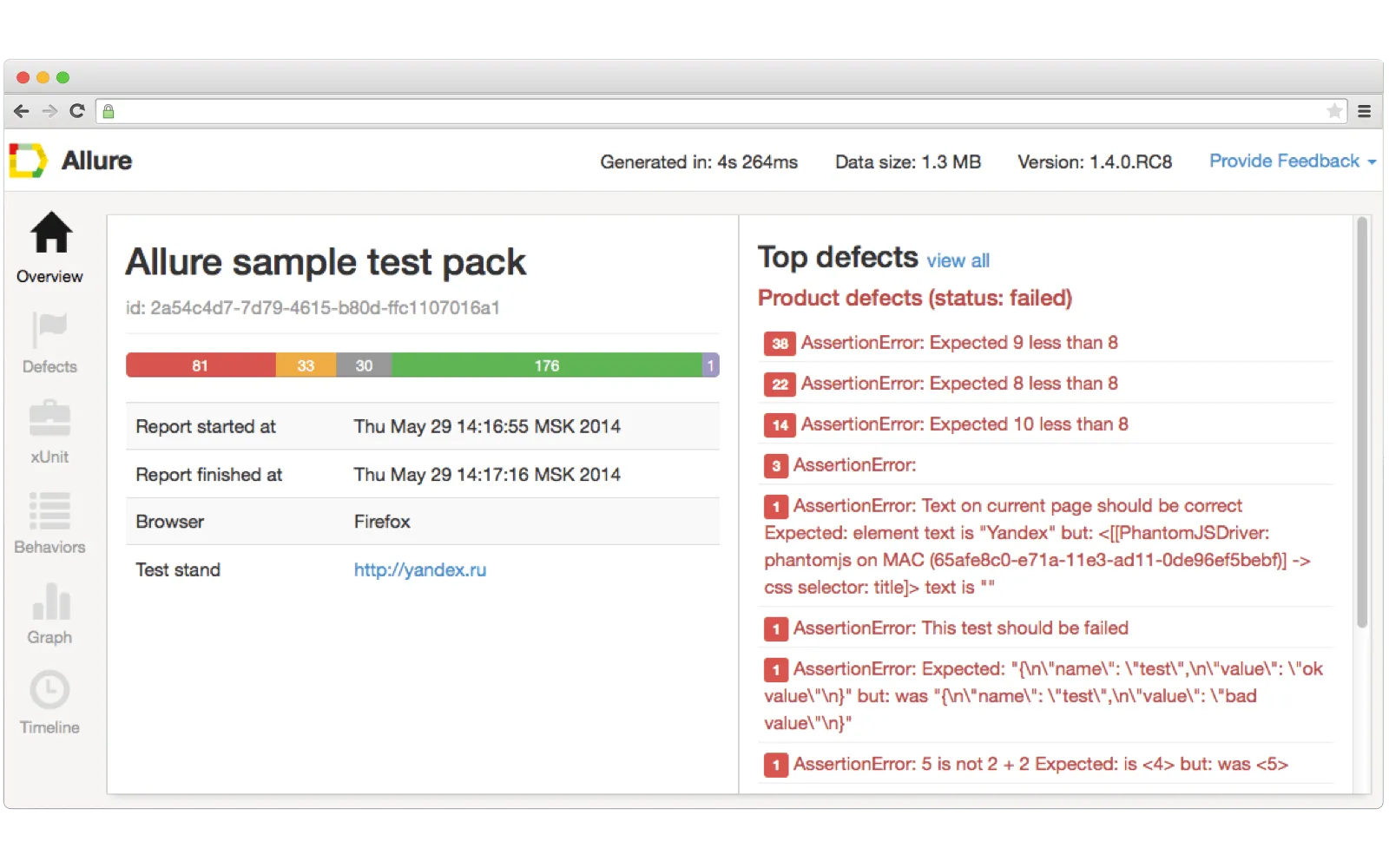Open the browser hamburger menu
This screenshot has height=868, width=1389.
click(x=1365, y=111)
